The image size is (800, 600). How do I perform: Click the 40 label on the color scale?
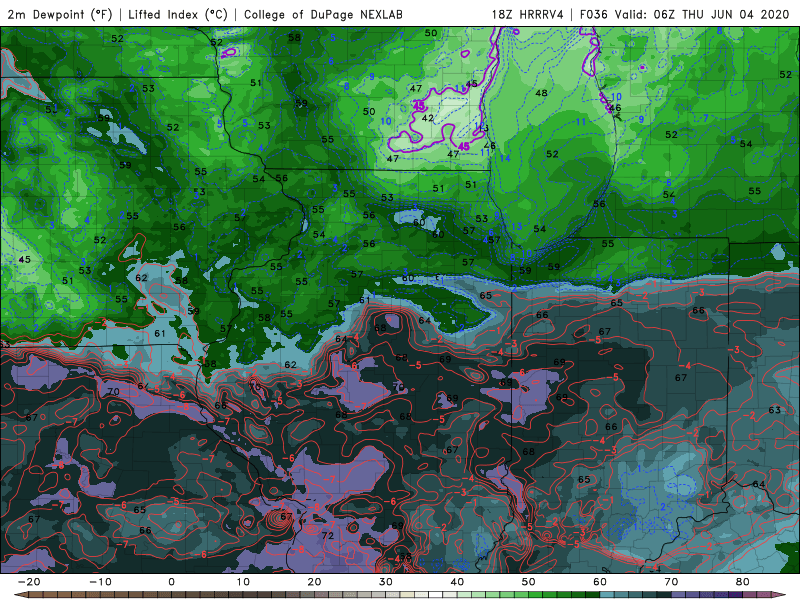click(457, 582)
